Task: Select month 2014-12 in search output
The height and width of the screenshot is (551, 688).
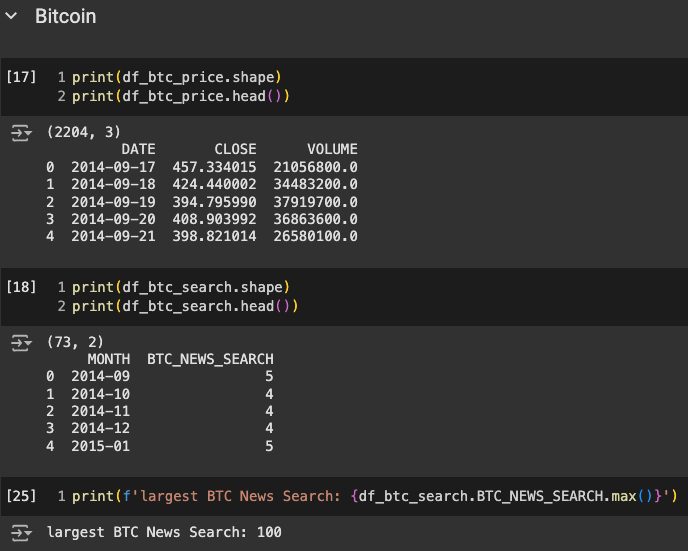Action: [x=100, y=428]
